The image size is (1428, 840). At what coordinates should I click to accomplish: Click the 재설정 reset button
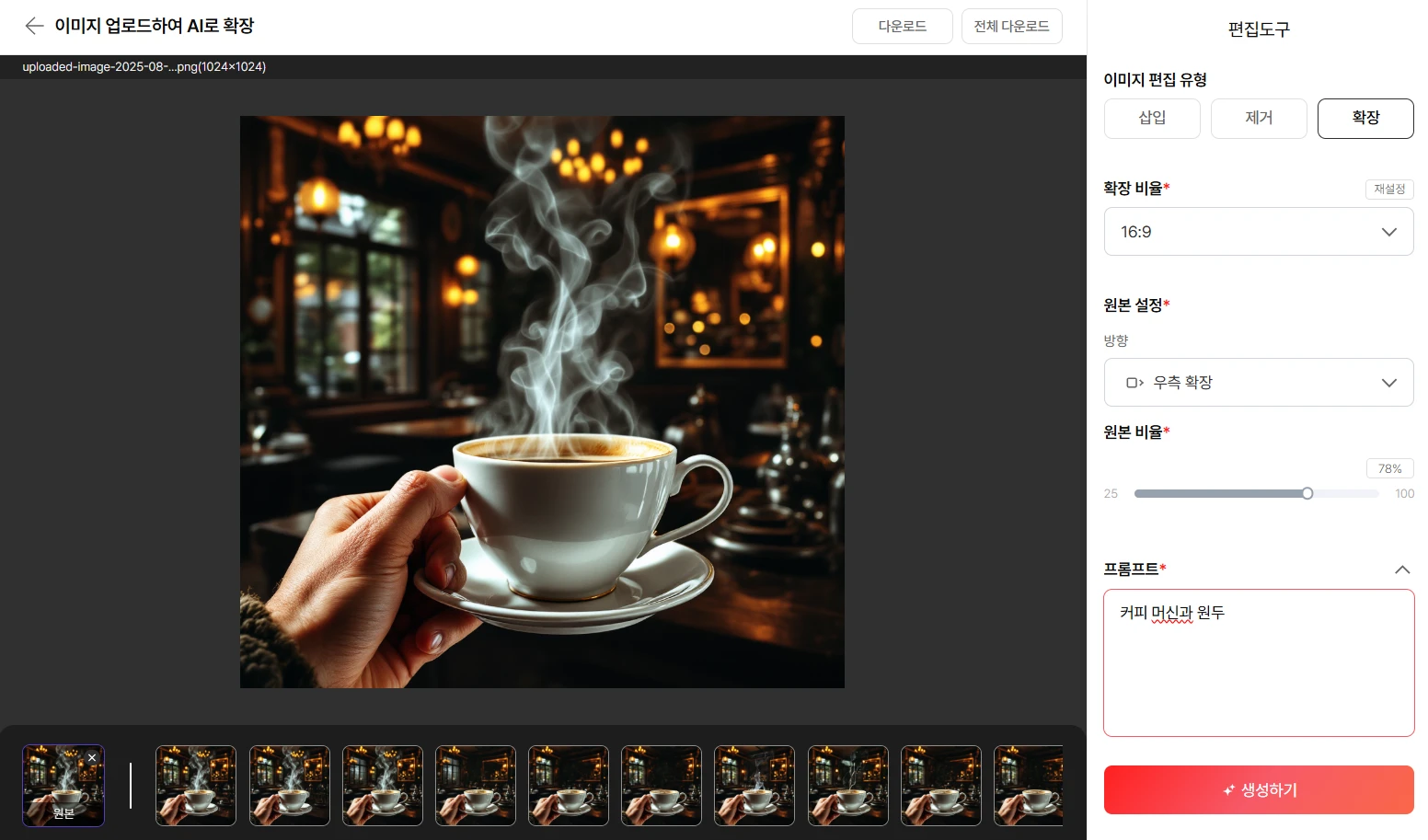tap(1389, 189)
